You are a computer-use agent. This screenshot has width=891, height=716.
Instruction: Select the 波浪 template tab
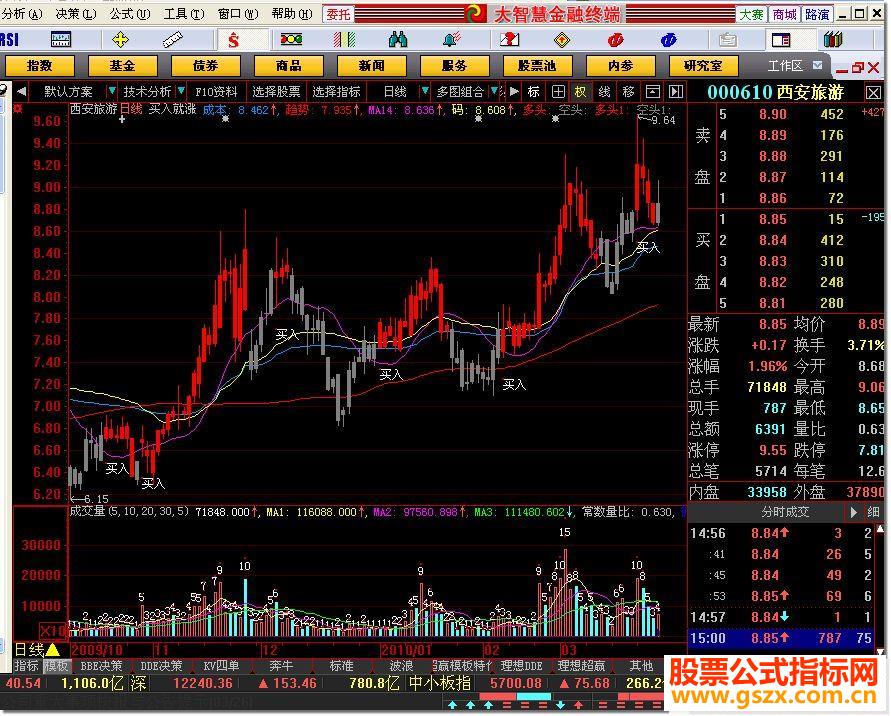click(x=401, y=665)
